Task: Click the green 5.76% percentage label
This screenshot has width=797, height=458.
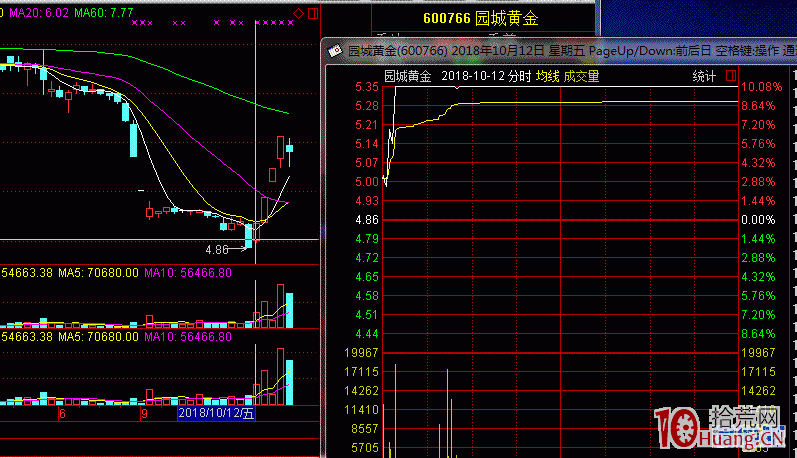Action: click(x=758, y=295)
